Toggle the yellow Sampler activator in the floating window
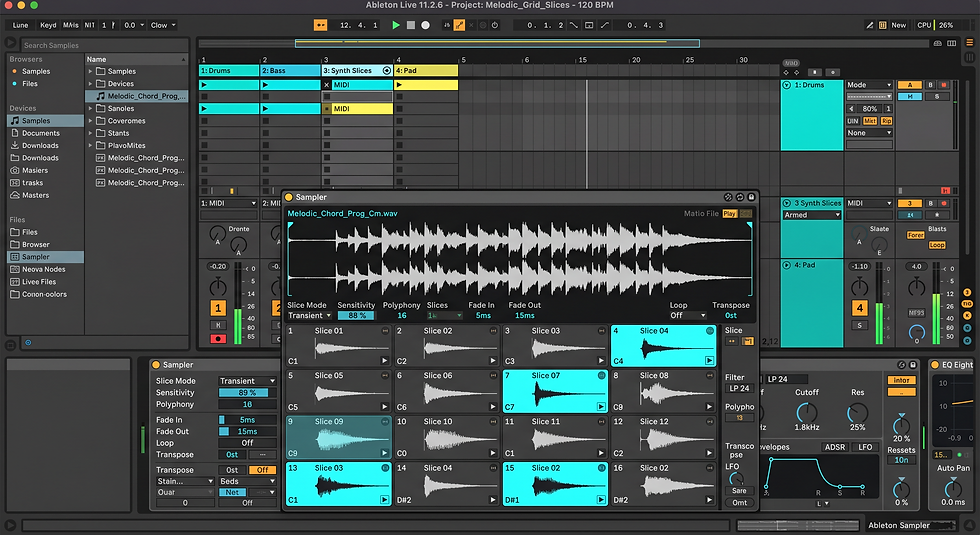This screenshot has width=980, height=535. tap(289, 198)
